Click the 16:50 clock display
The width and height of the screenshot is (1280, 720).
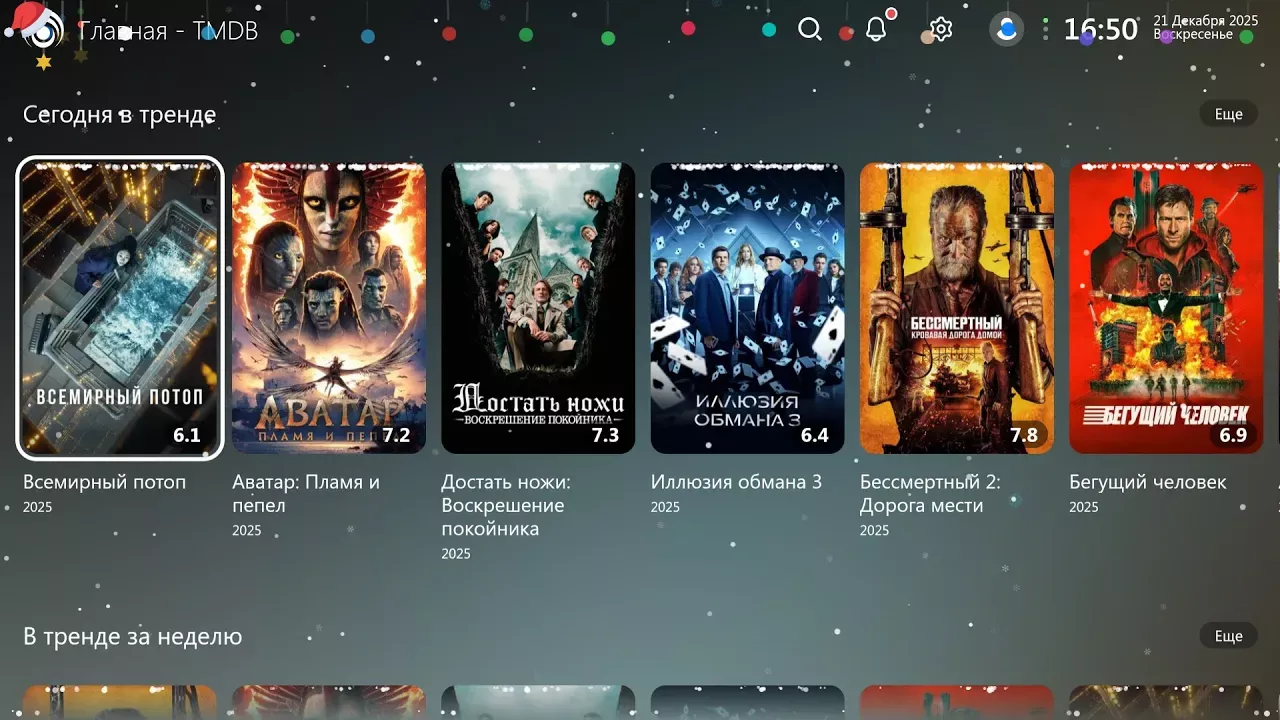(1100, 30)
